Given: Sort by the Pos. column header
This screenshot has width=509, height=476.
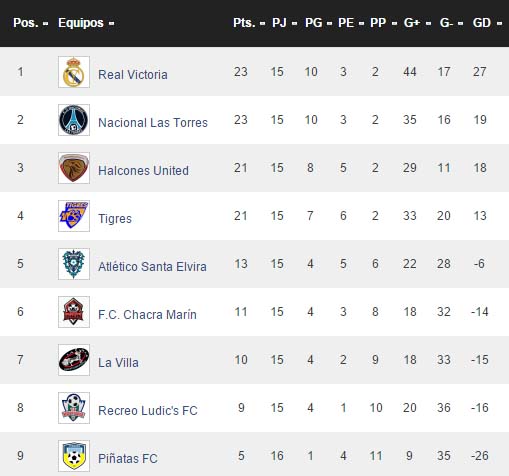Looking at the screenshot, I should click(x=31, y=23).
